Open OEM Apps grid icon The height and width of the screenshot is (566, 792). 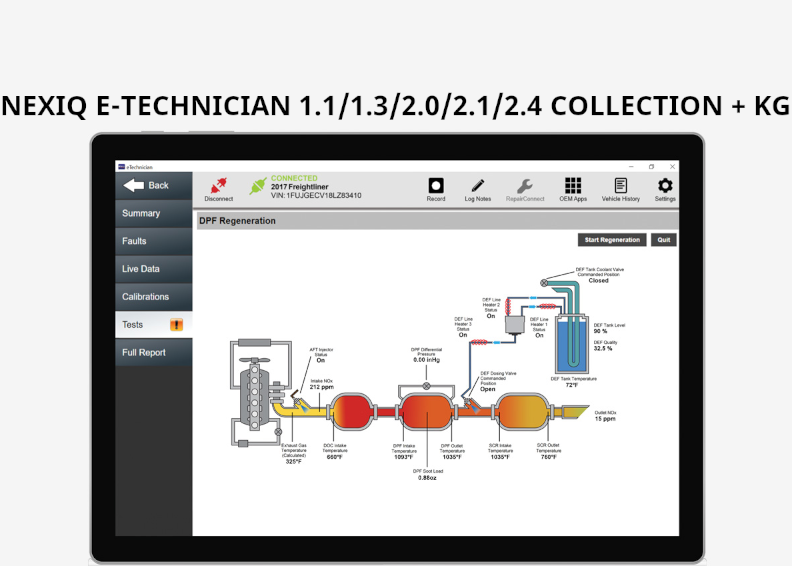pos(573,185)
